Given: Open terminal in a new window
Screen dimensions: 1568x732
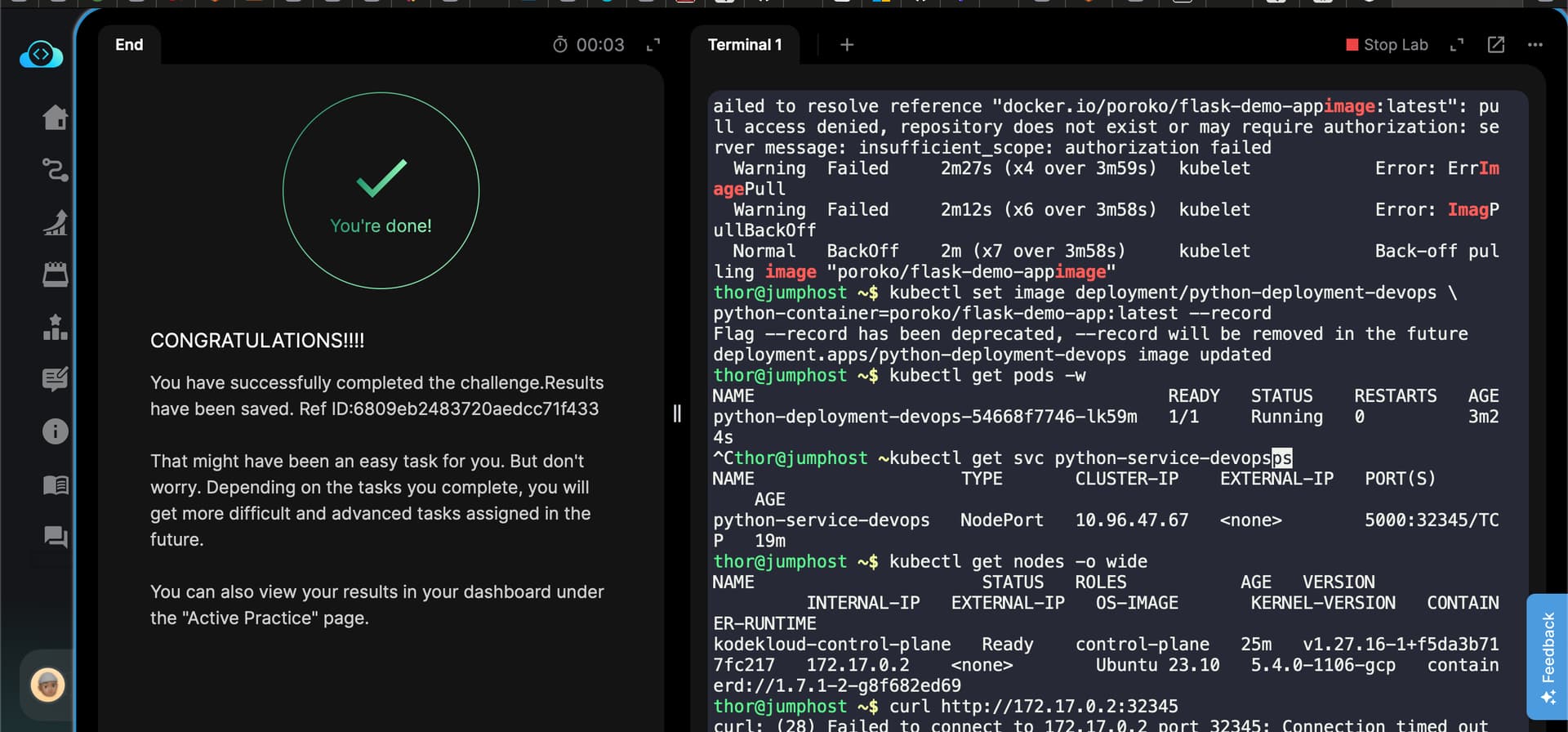Looking at the screenshot, I should coord(1495,45).
